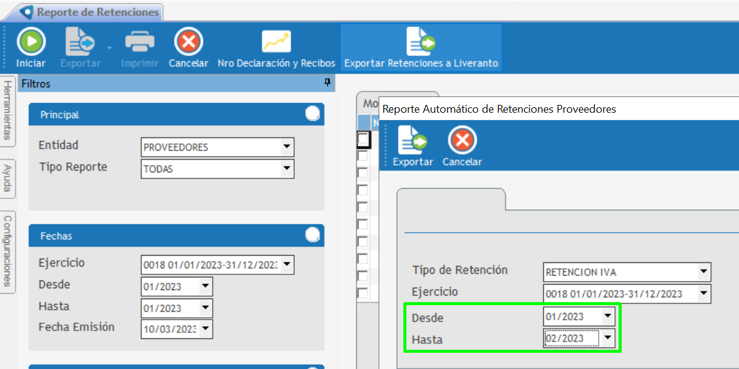Click the Iniciar green play icon

31,41
